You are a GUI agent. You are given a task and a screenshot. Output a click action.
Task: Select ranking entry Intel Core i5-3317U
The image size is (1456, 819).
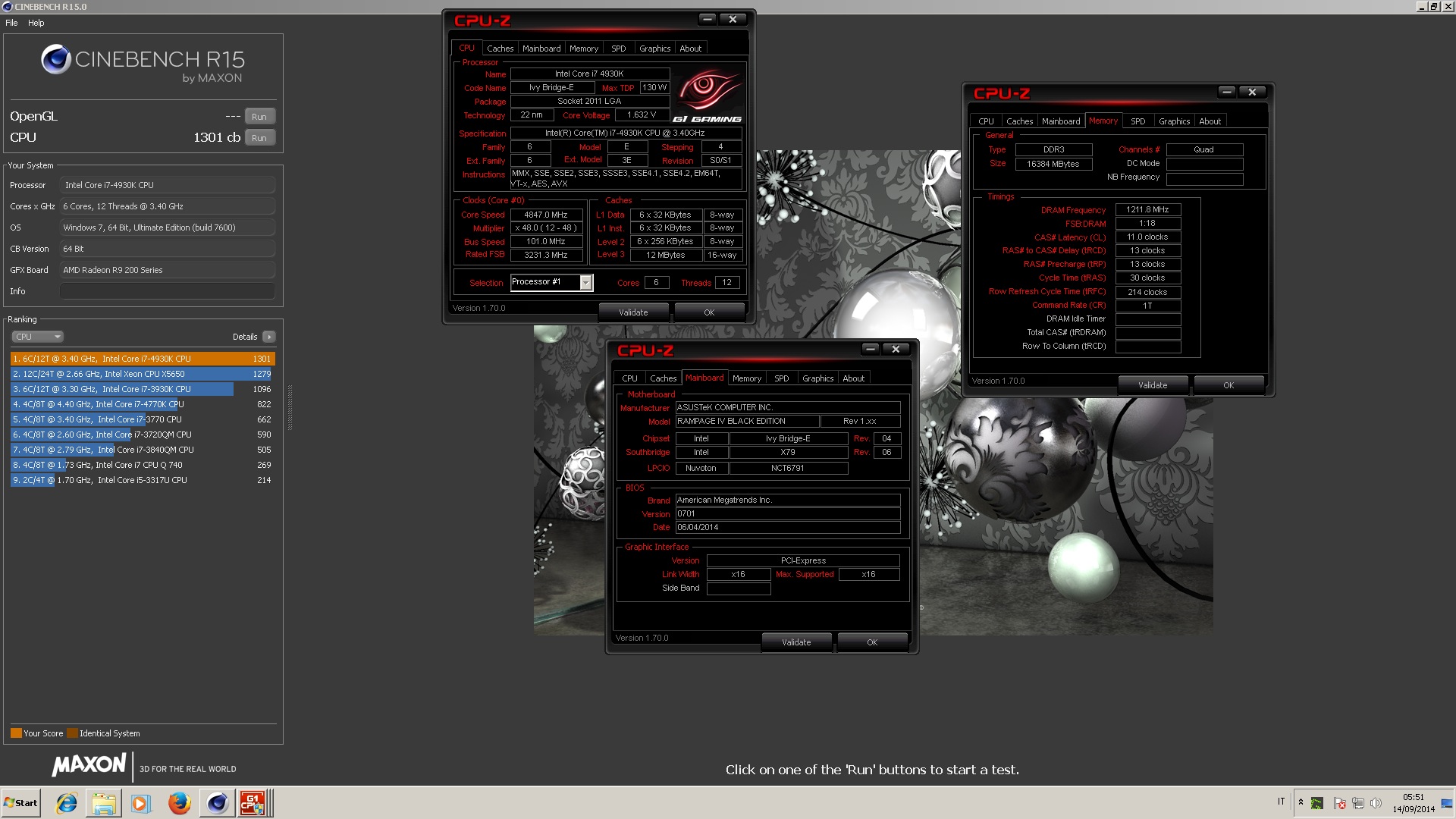click(143, 480)
